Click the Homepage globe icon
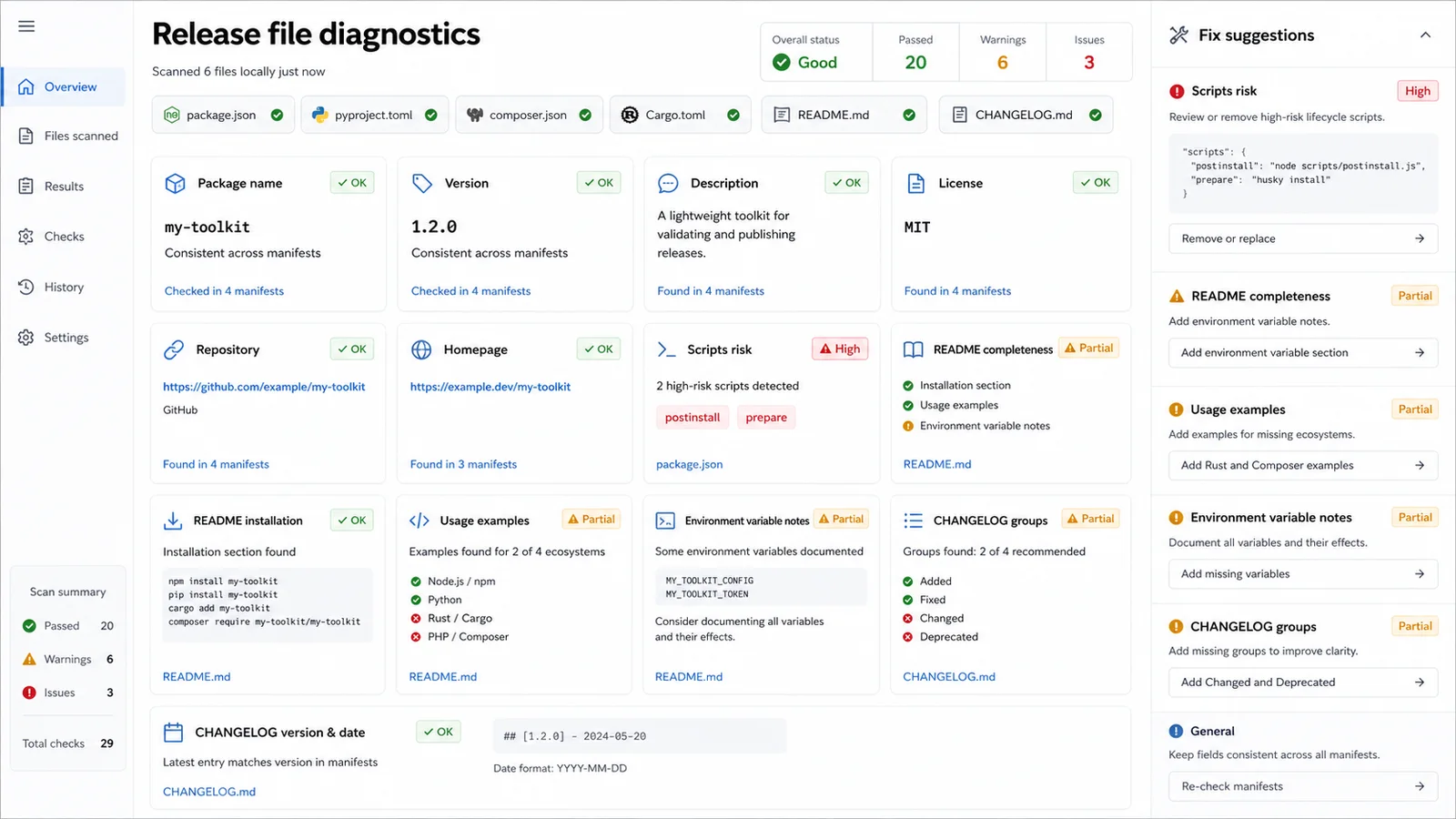The height and width of the screenshot is (819, 1456). 421,349
